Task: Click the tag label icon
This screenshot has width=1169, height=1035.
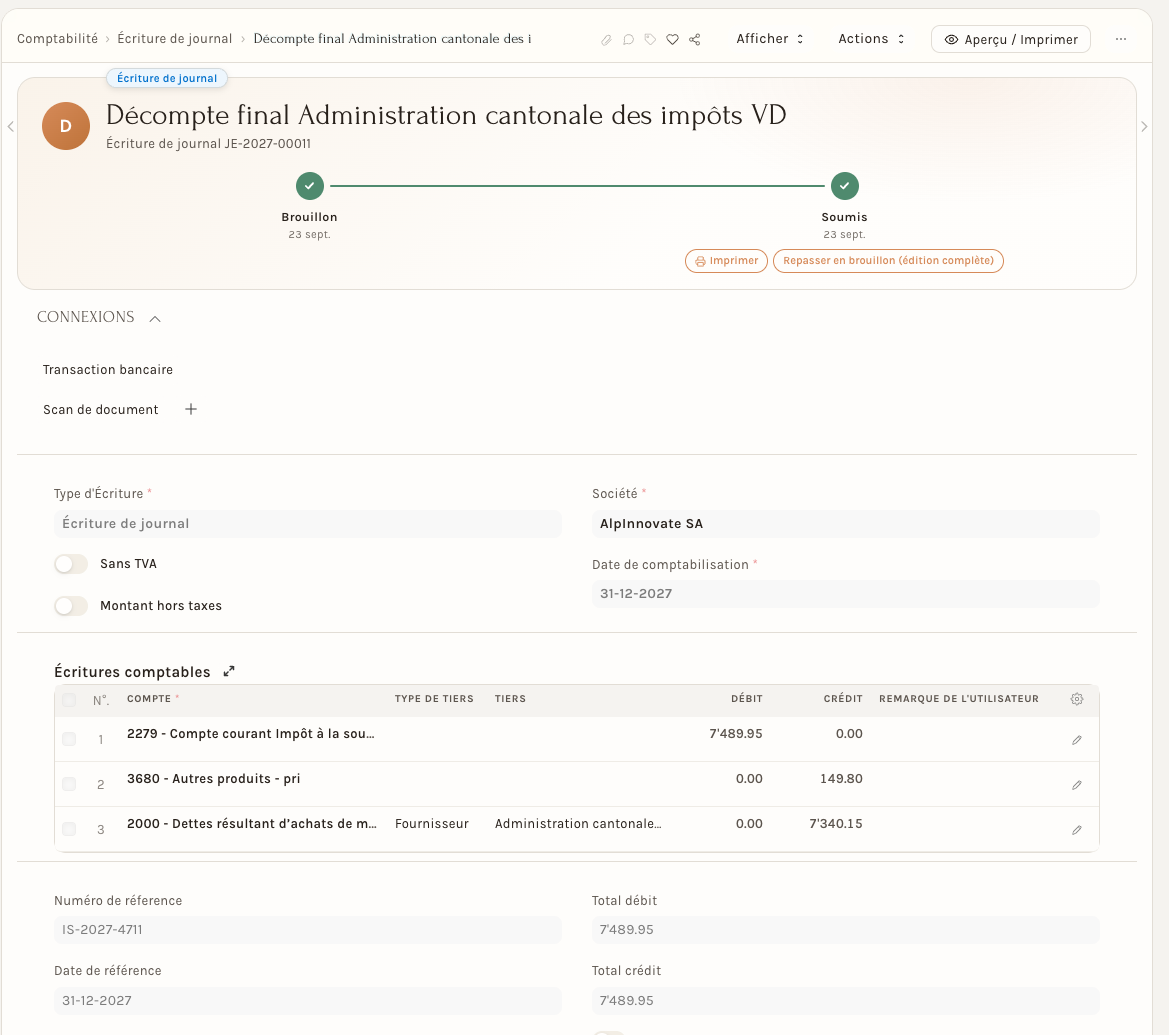Action: click(x=650, y=40)
